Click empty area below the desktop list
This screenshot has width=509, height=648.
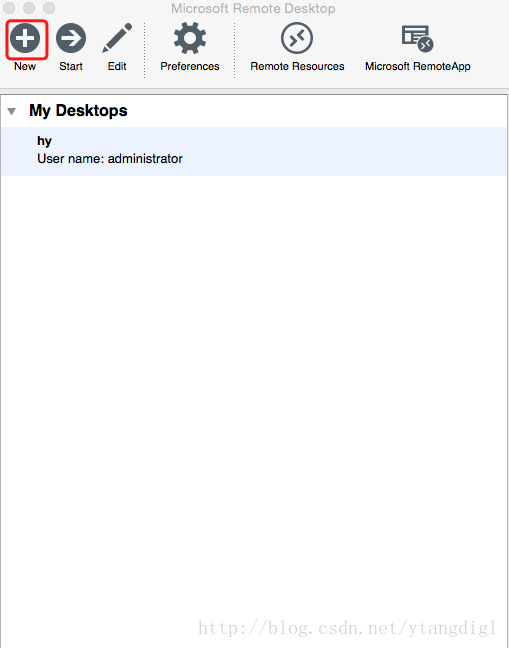coord(254,372)
